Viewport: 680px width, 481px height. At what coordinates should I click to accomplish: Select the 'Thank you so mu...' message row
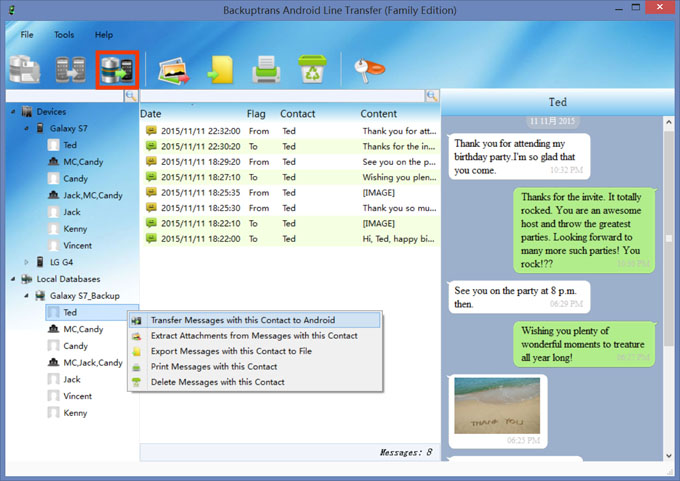pos(290,208)
